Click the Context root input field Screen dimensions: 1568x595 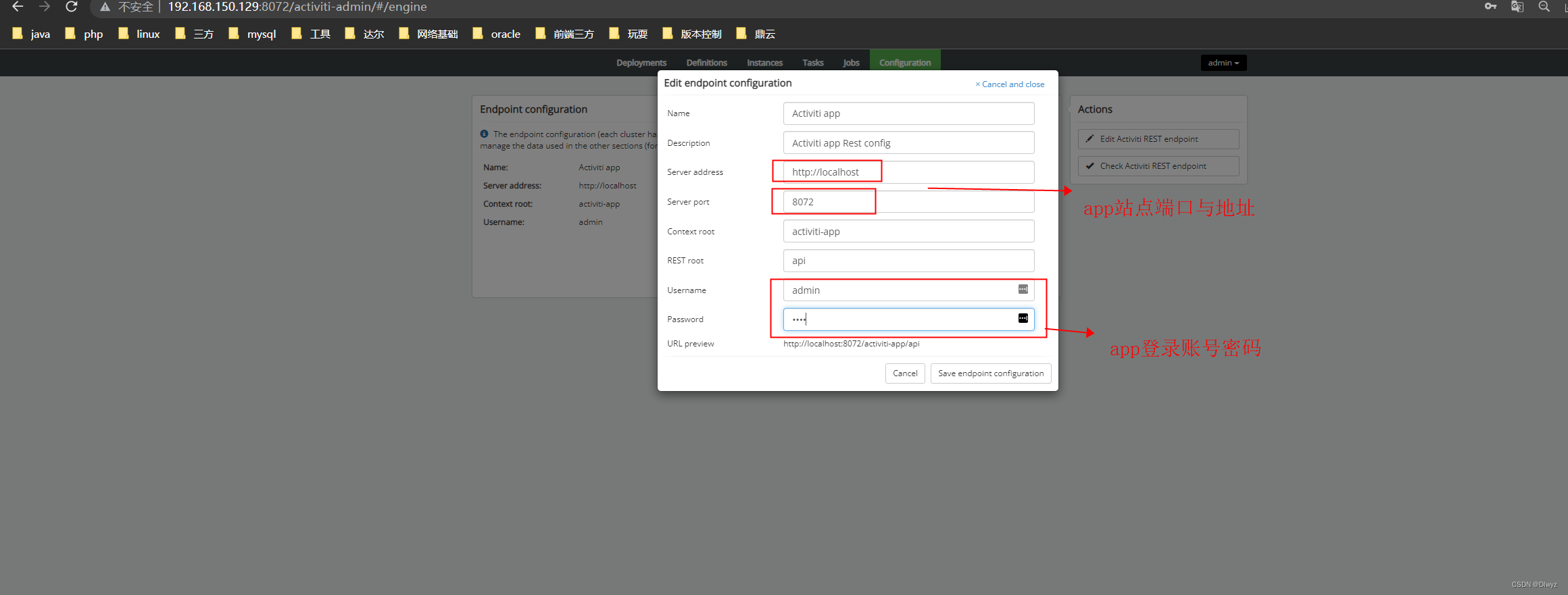[908, 231]
